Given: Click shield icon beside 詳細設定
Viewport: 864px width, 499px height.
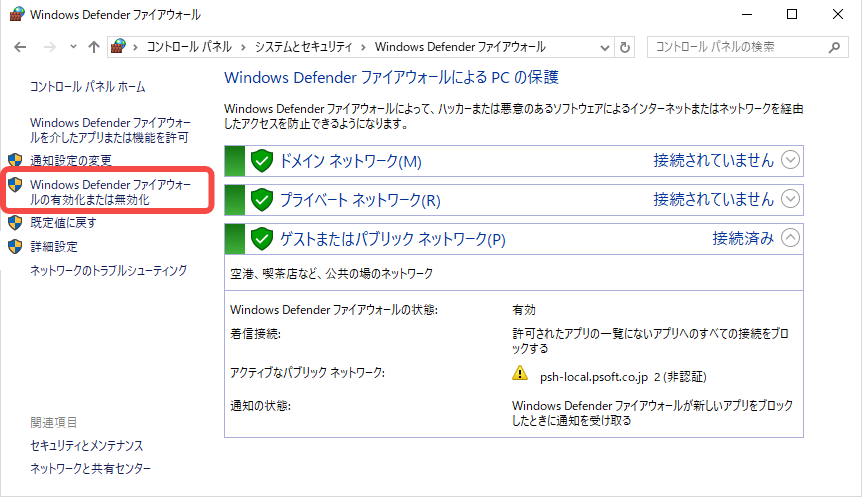Looking at the screenshot, I should coord(15,247).
